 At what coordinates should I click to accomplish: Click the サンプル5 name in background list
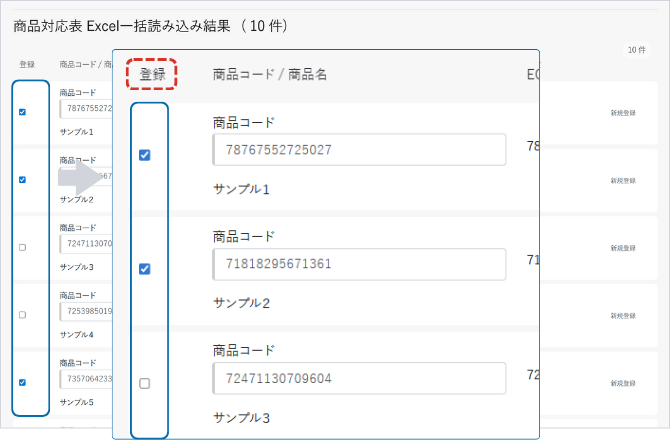pos(76,402)
